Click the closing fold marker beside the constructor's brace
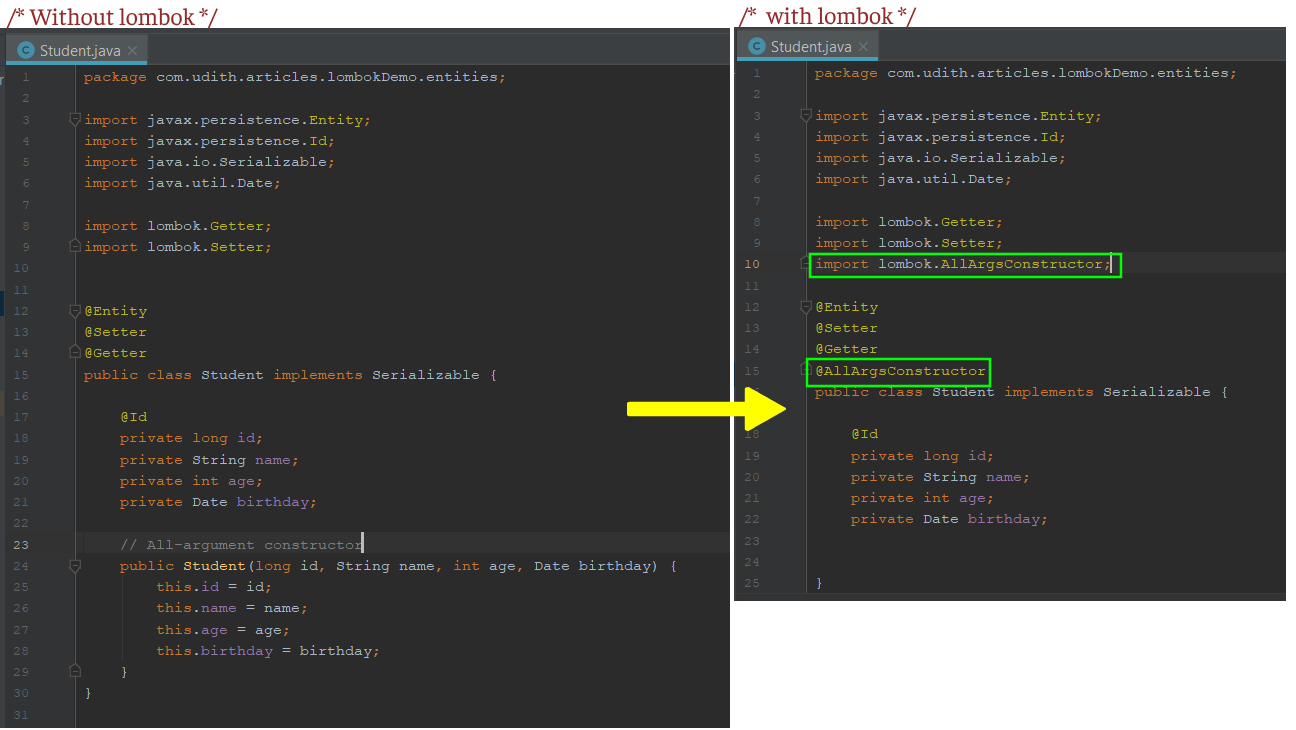Screen dimensions: 1296x730 (75, 671)
